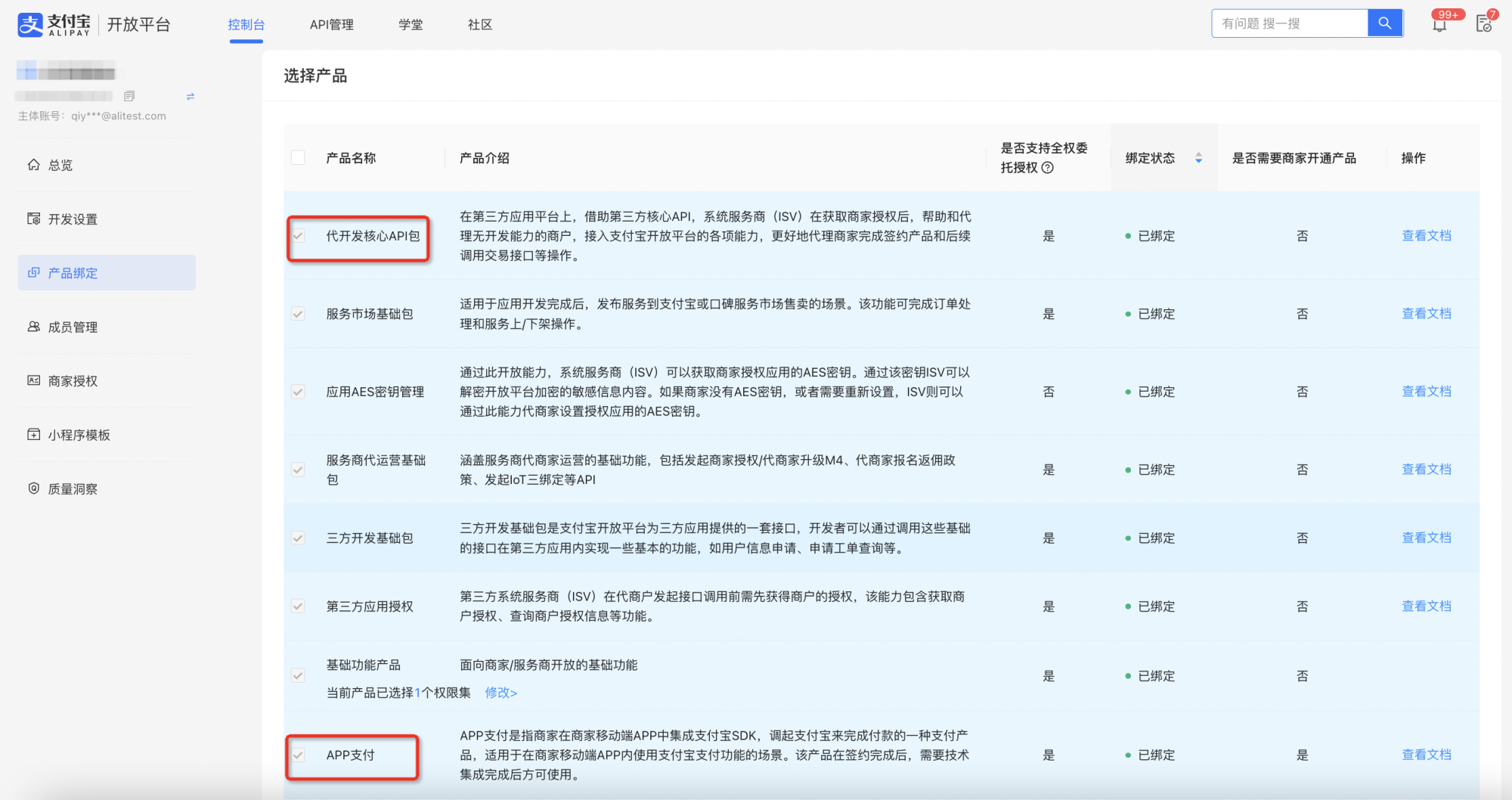Click 修改> link for 基础功能产品 permissions
Image resolution: width=1512 pixels, height=800 pixels.
tap(500, 693)
